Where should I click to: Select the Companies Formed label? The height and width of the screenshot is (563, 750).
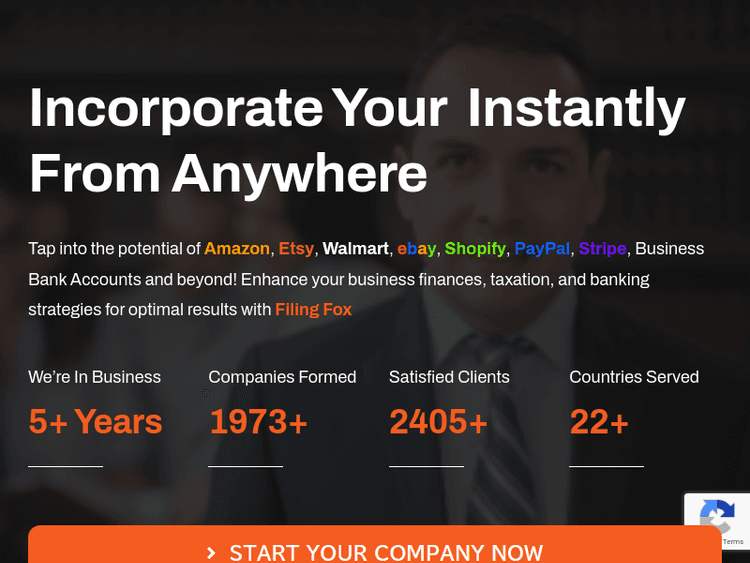282,377
